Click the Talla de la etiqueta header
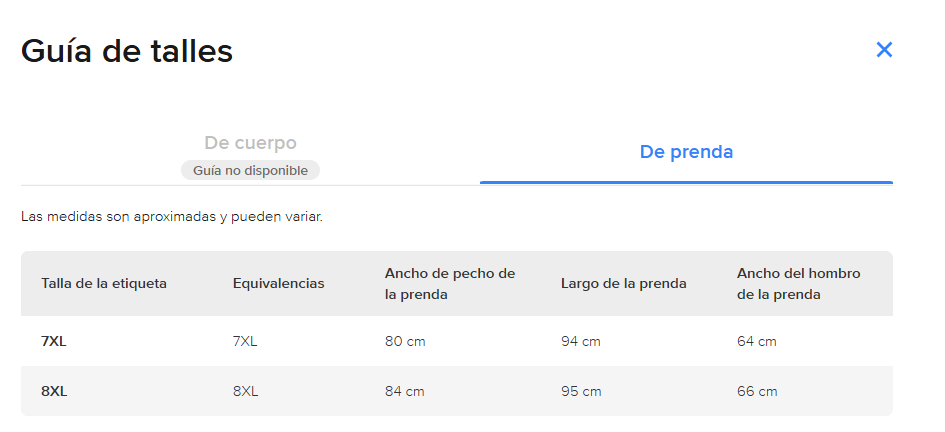Image resolution: width=945 pixels, height=432 pixels. (104, 283)
